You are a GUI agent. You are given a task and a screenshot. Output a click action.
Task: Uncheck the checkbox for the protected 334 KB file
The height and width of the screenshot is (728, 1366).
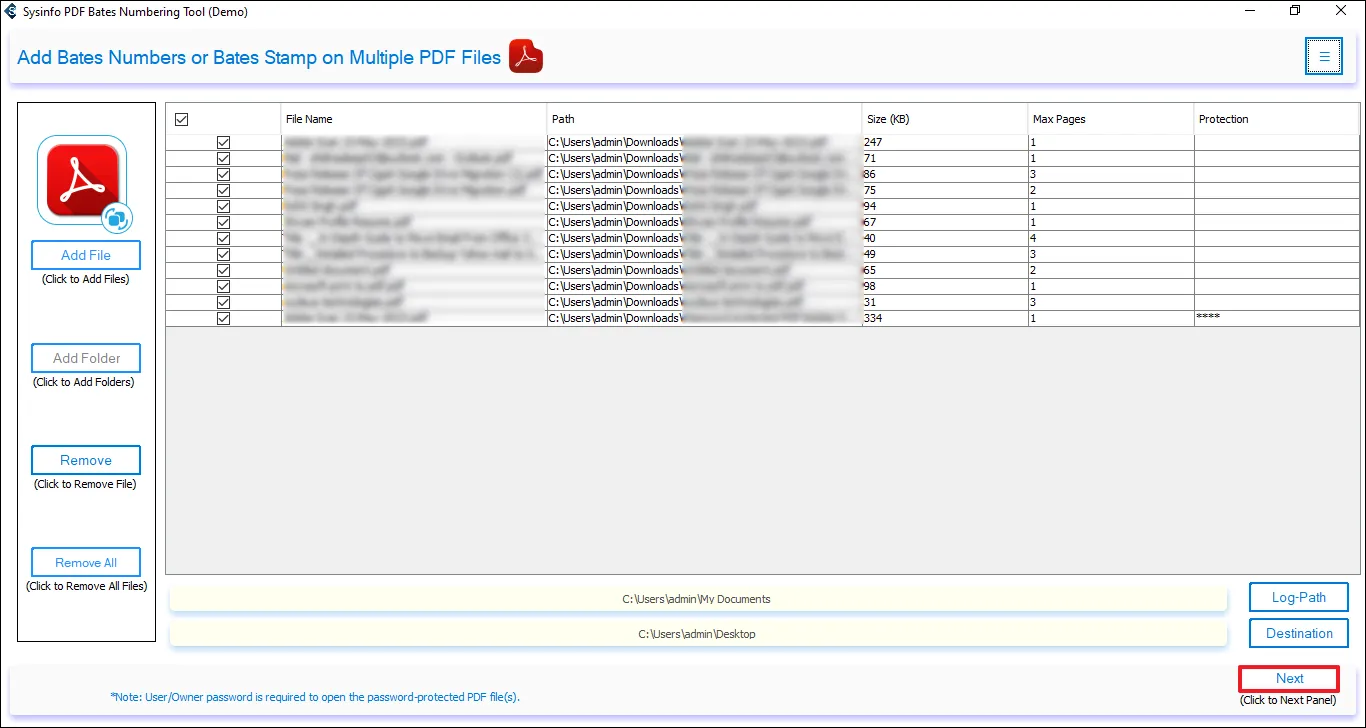tap(223, 319)
